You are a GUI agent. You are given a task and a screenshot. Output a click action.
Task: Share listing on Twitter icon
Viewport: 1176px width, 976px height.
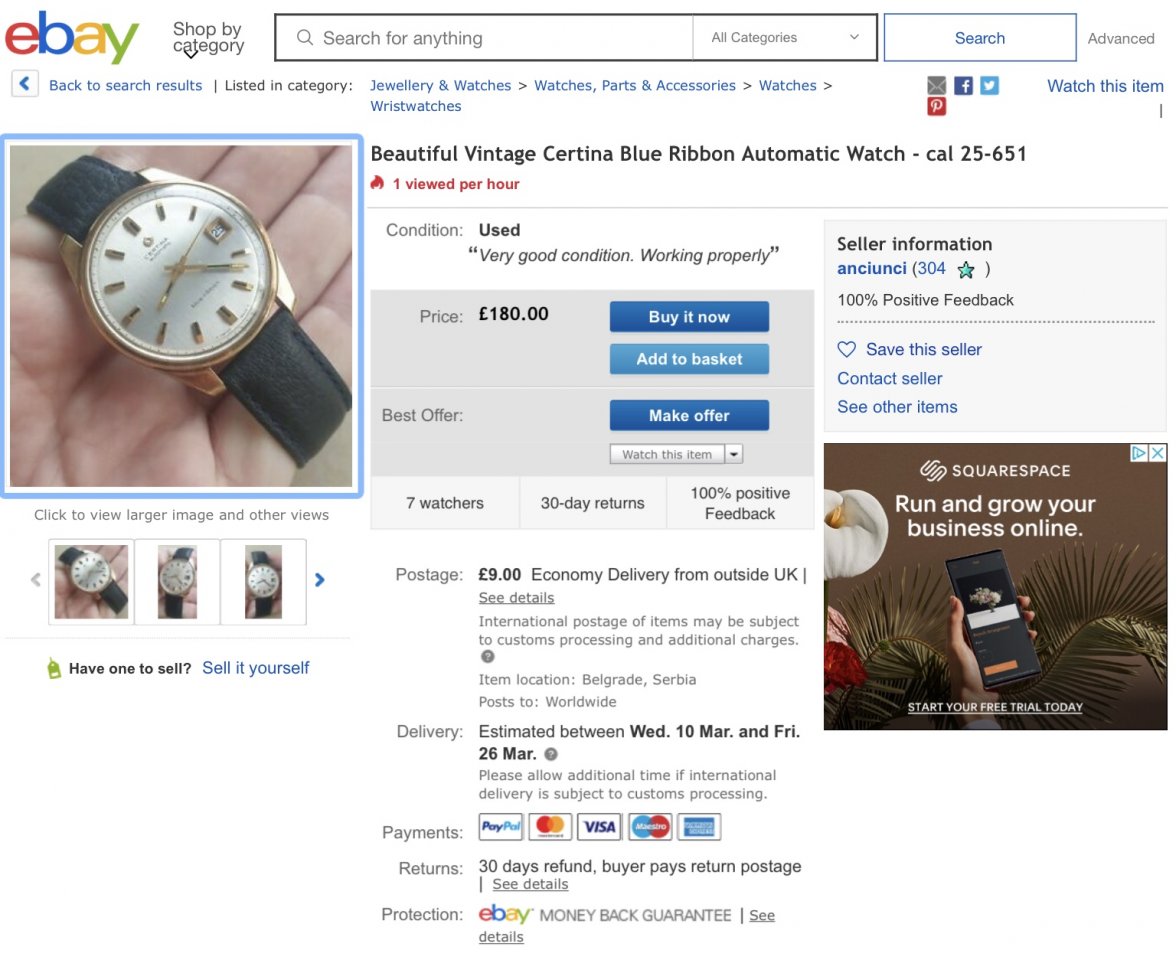989,86
